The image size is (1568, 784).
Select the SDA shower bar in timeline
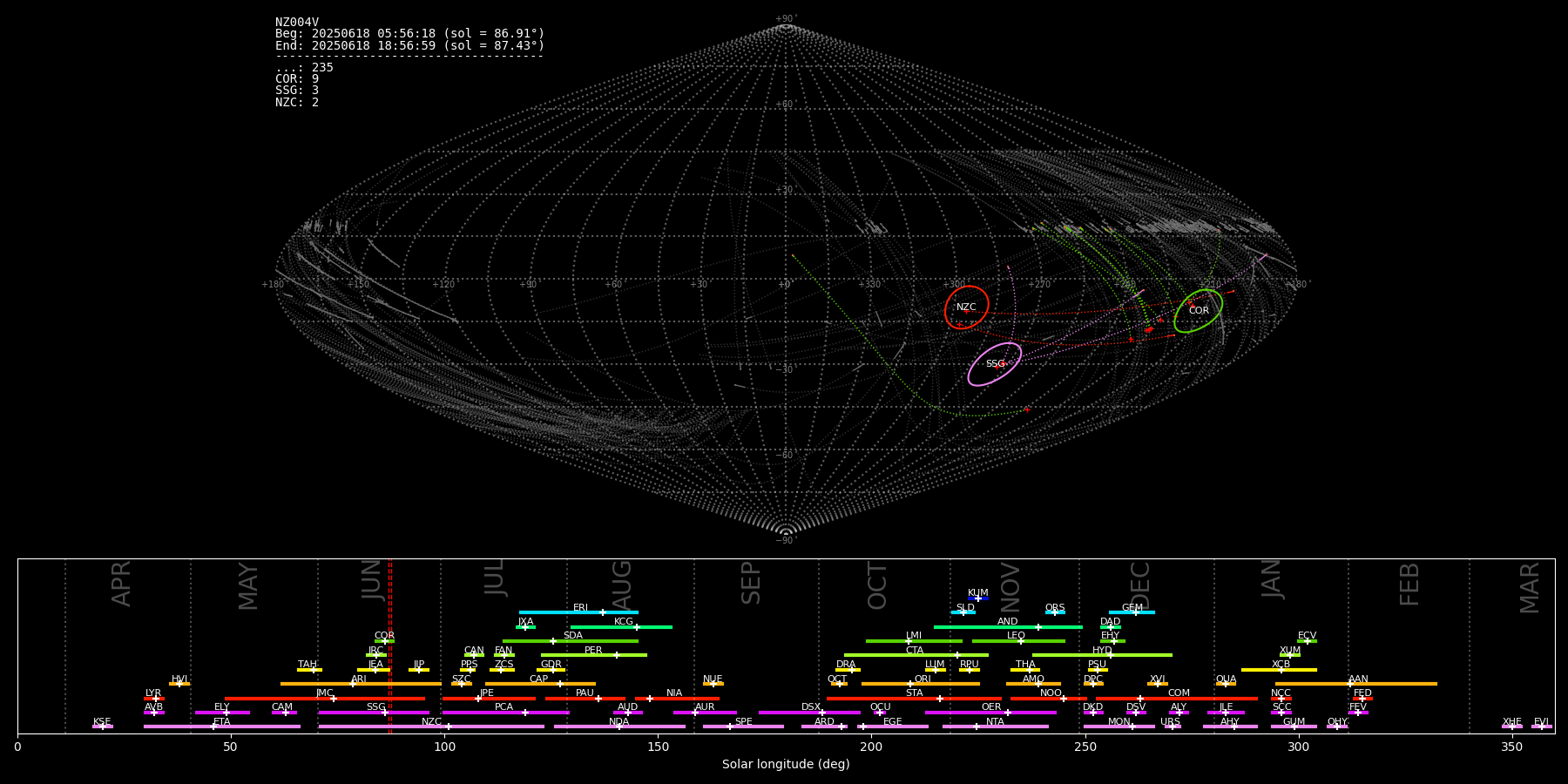(570, 641)
